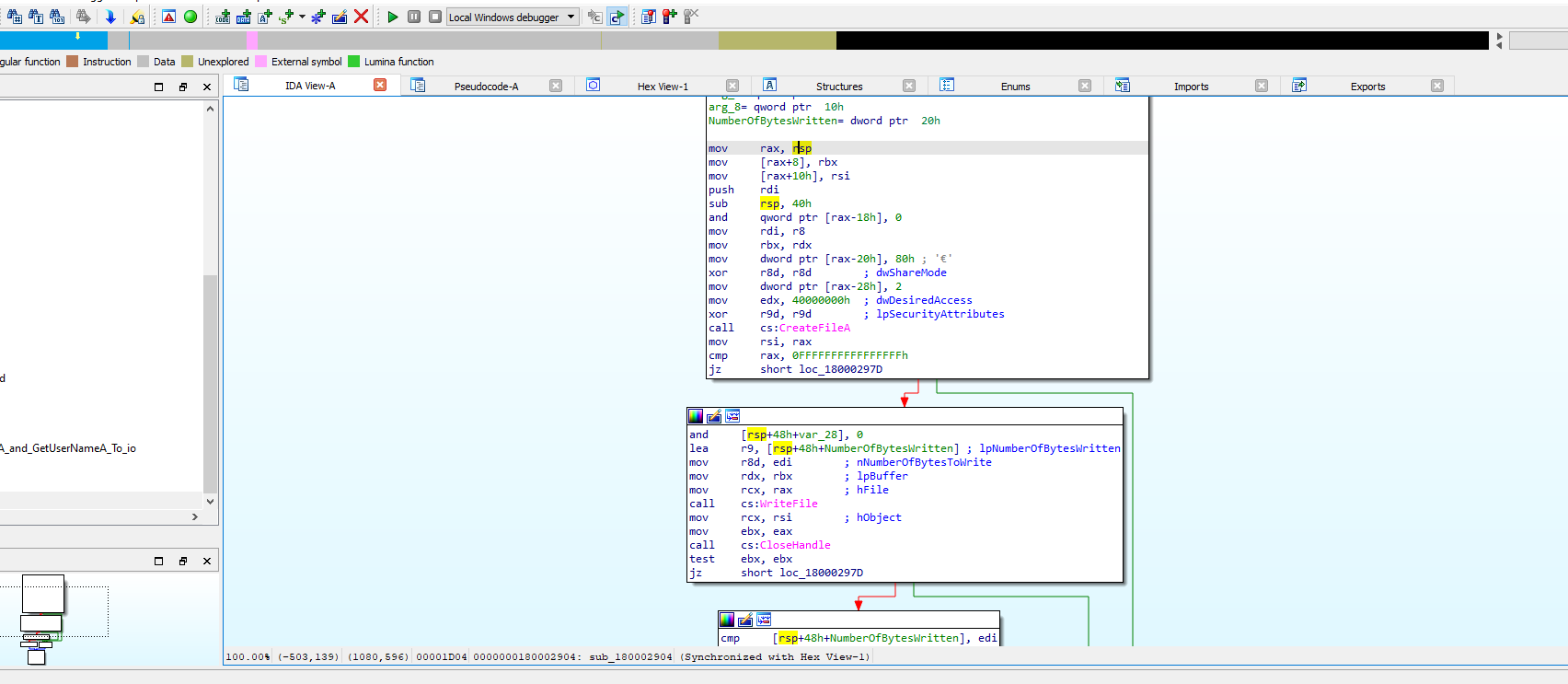Start the debugger with the green play icon
The width and height of the screenshot is (1568, 684).
coord(393,17)
